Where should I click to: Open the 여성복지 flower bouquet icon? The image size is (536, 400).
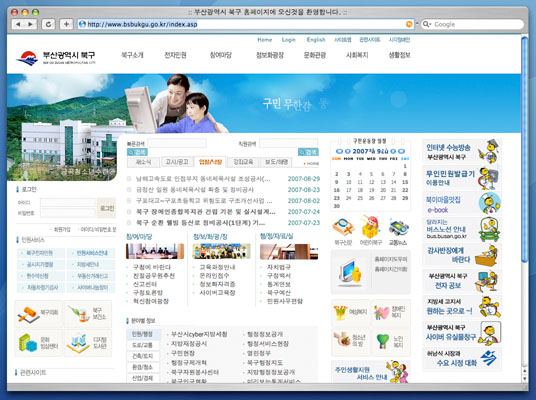point(340,312)
